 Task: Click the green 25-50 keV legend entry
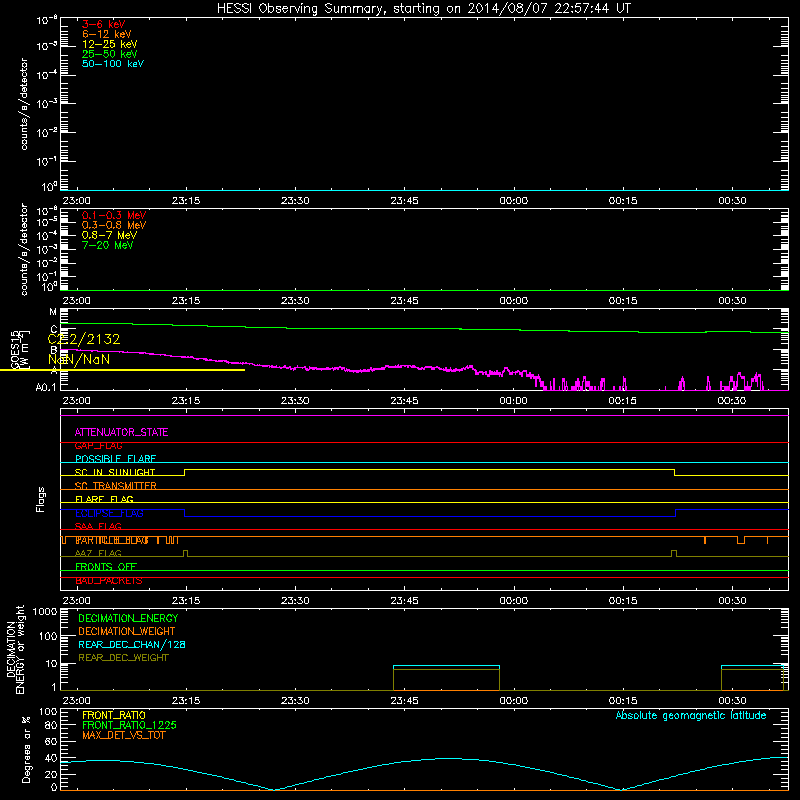pos(110,54)
